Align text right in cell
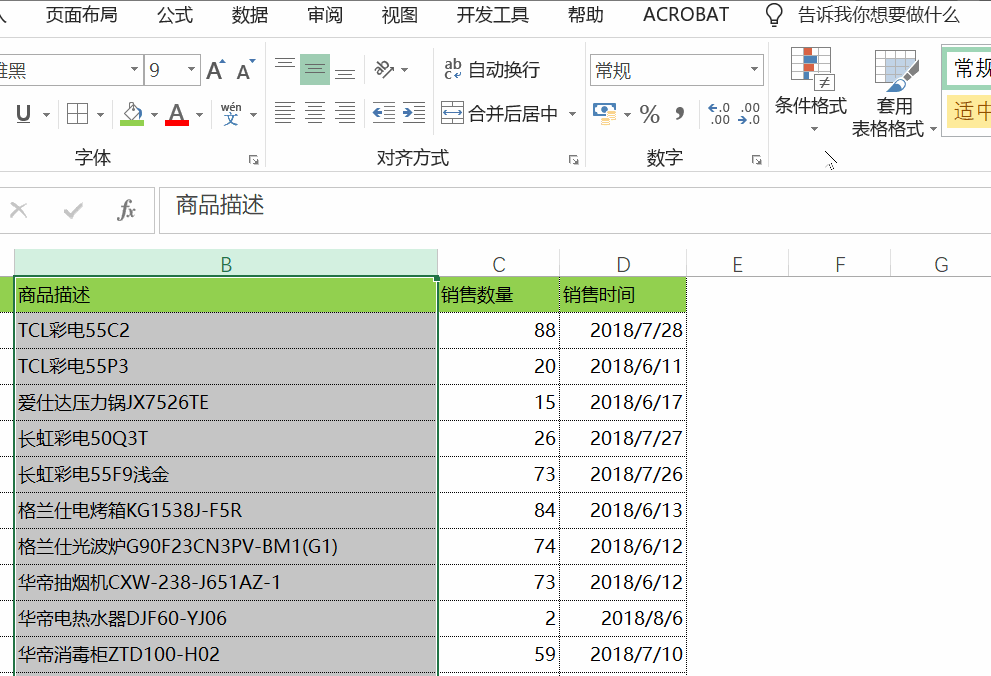 tap(345, 114)
